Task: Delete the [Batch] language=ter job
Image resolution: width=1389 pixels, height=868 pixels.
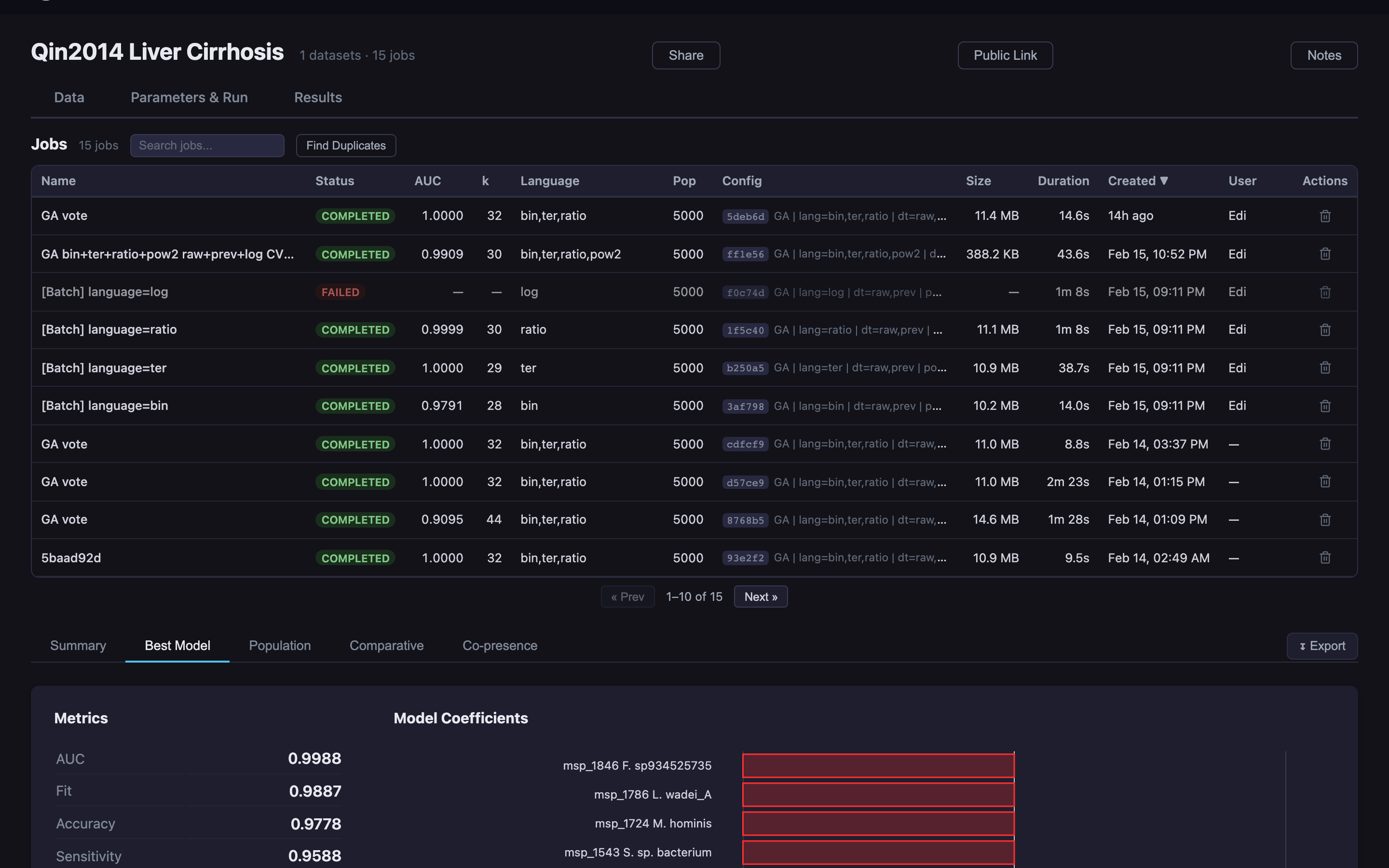Action: [1325, 368]
